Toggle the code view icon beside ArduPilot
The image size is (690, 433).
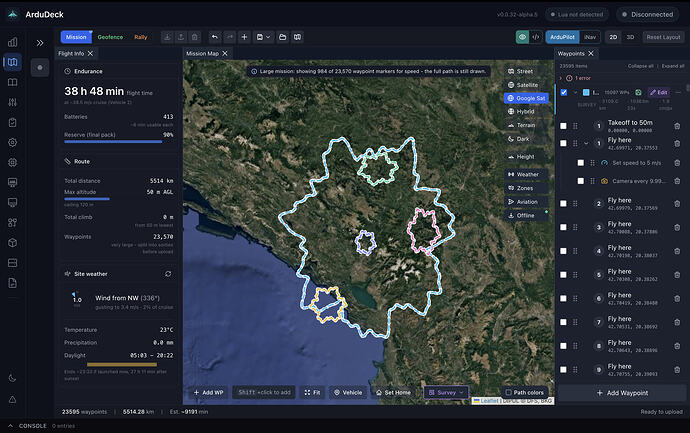pos(536,37)
